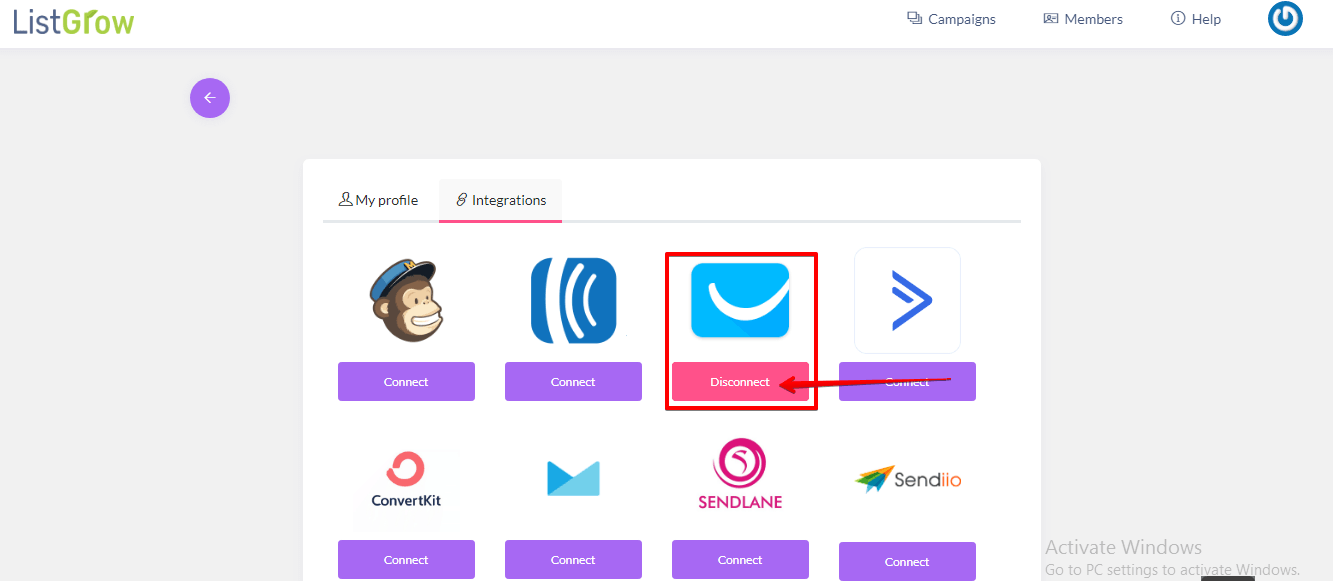Click the ActiveCampaign arrow logo
Viewport: 1333px width, 581px height.
click(x=907, y=300)
